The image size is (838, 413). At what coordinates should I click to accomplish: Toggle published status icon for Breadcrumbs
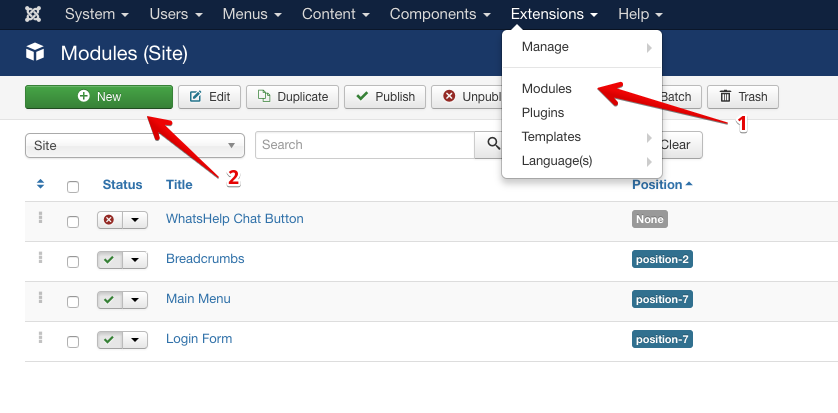(x=110, y=260)
